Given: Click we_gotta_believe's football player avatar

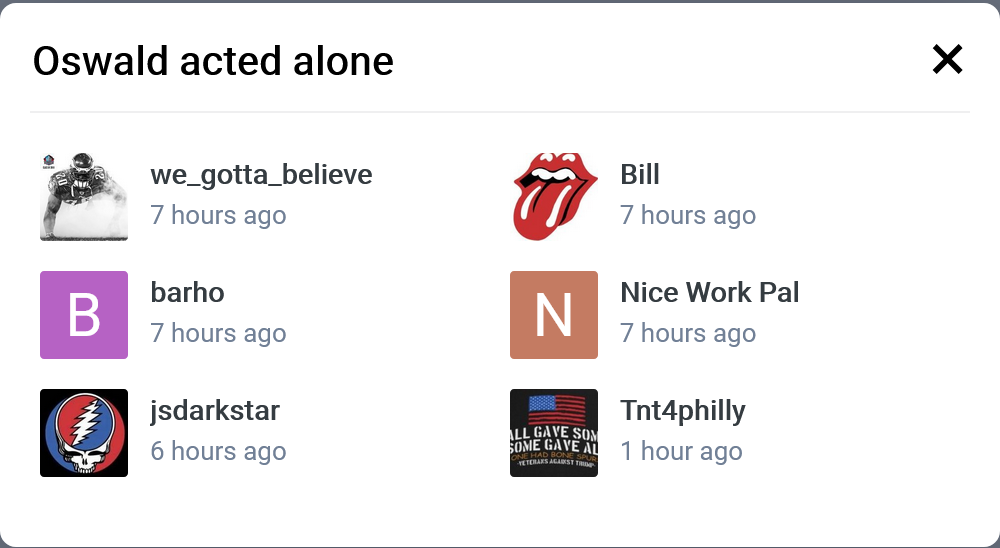Looking at the screenshot, I should click(x=84, y=197).
